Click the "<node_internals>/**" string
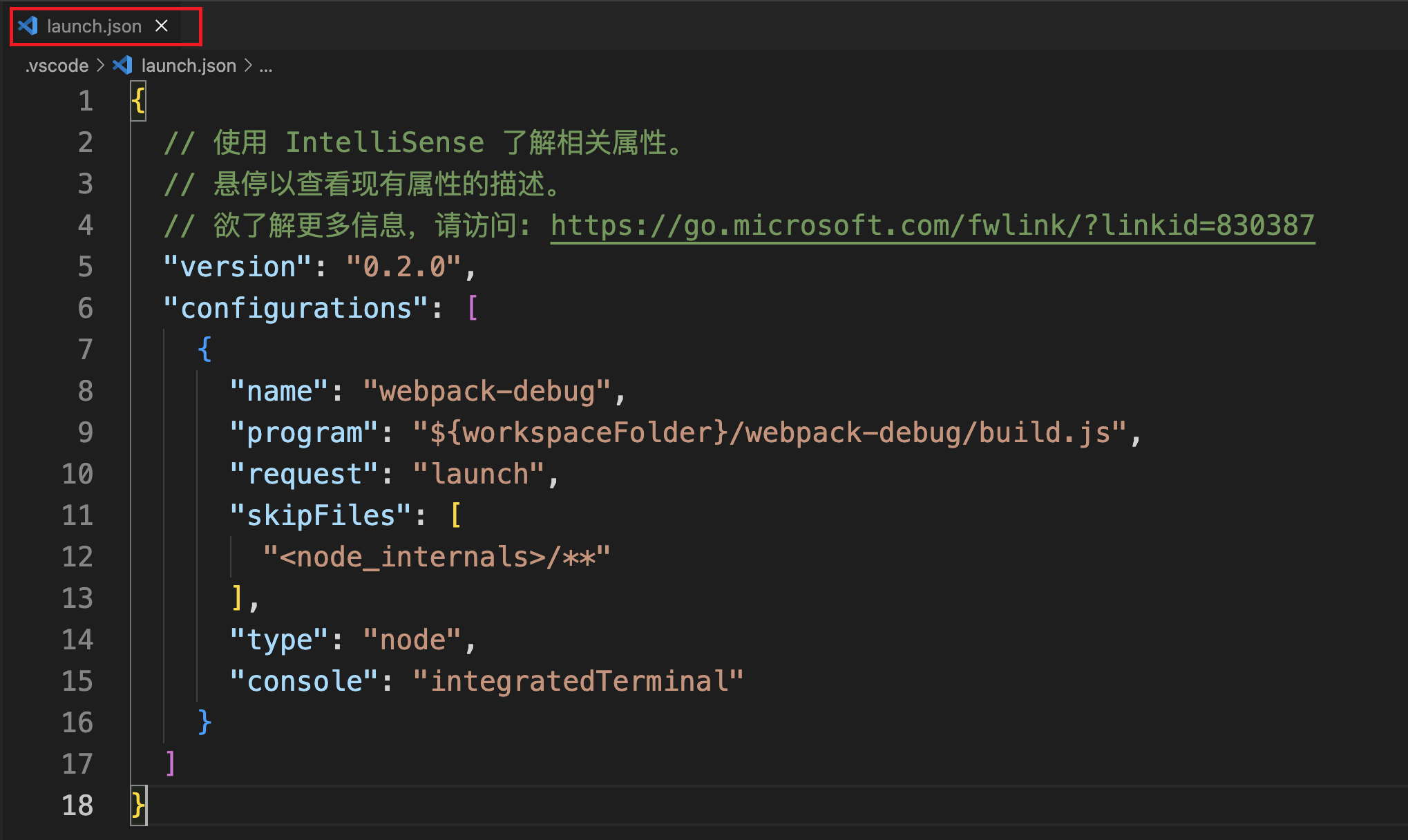Image resolution: width=1408 pixels, height=840 pixels. 437,557
